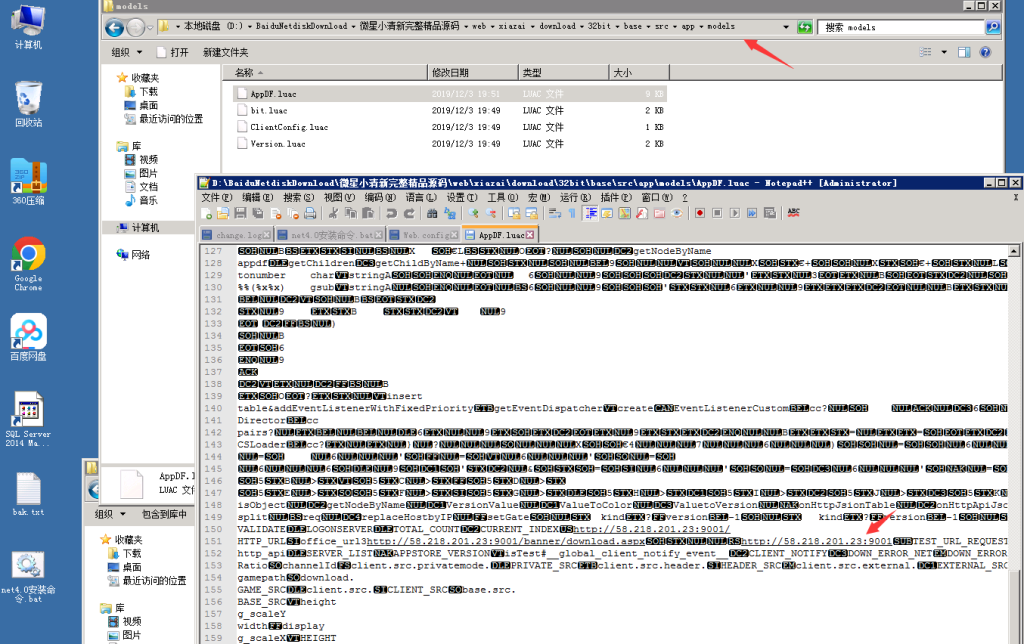This screenshot has height=644, width=1024.
Task: Click the New file icon in Notepad++
Action: [x=208, y=213]
